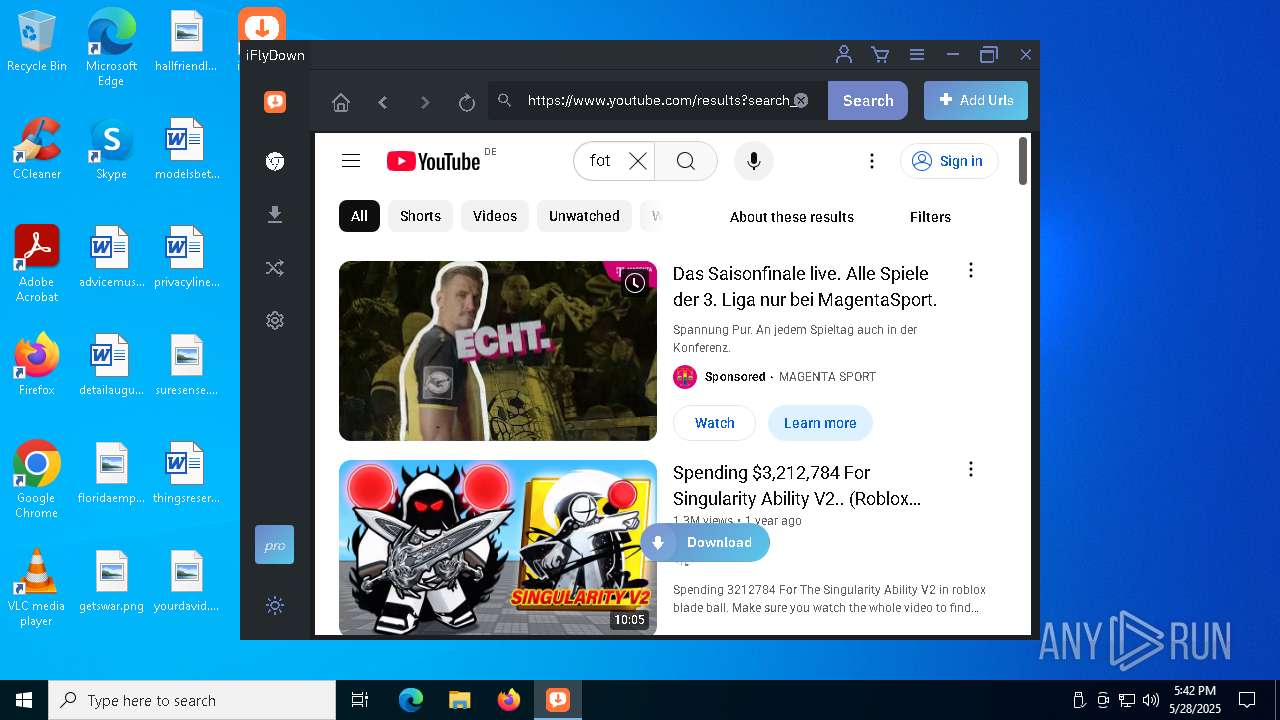
Task: Open iFlyDown home sidebar icon
Action: click(x=275, y=102)
